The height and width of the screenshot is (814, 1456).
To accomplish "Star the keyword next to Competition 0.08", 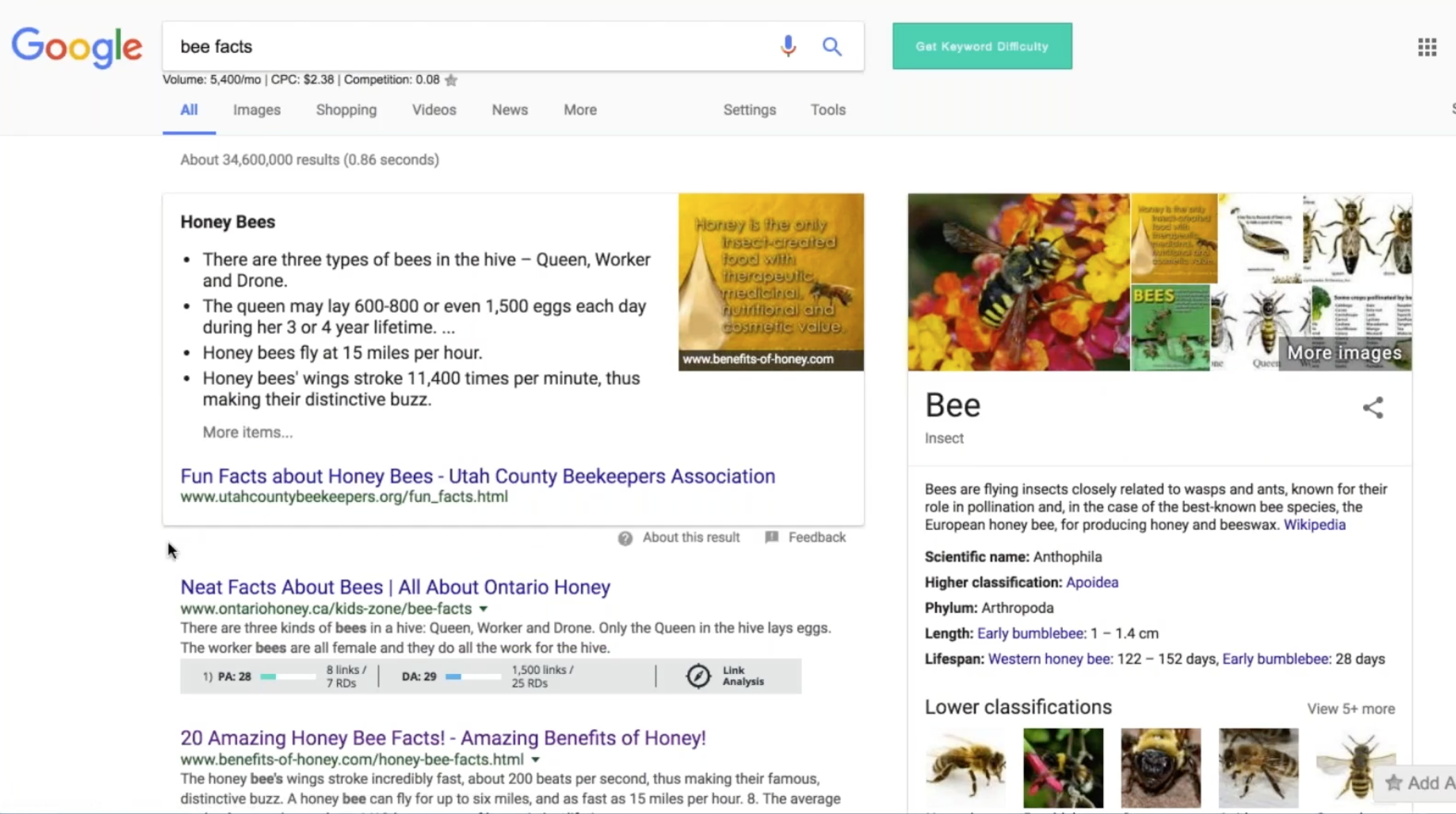I will tap(451, 80).
